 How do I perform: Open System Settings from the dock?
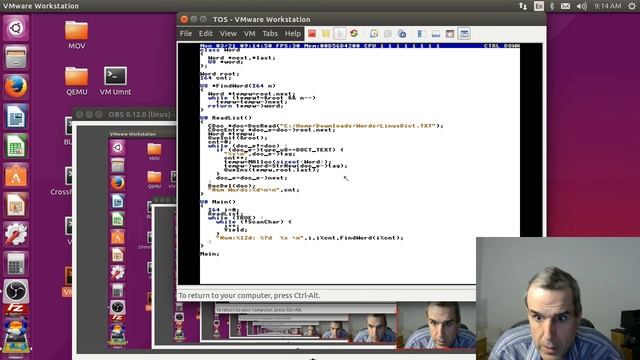[16, 234]
